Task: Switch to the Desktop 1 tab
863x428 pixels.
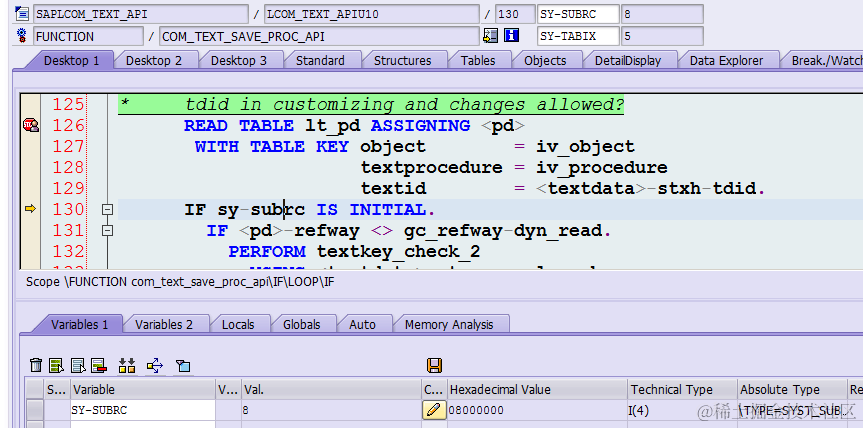Action: (x=72, y=61)
